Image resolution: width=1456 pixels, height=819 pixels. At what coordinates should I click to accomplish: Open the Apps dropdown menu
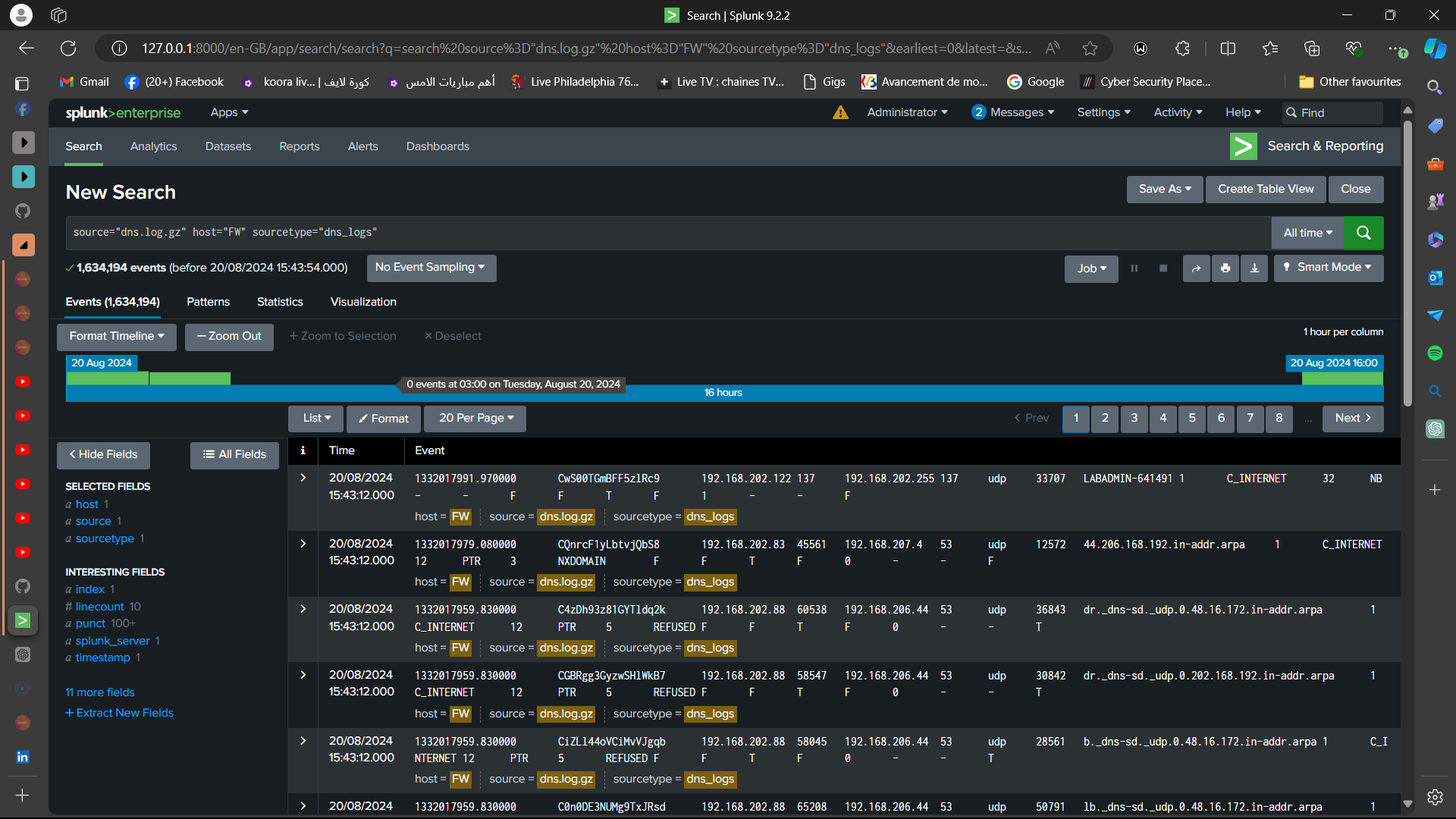point(229,112)
